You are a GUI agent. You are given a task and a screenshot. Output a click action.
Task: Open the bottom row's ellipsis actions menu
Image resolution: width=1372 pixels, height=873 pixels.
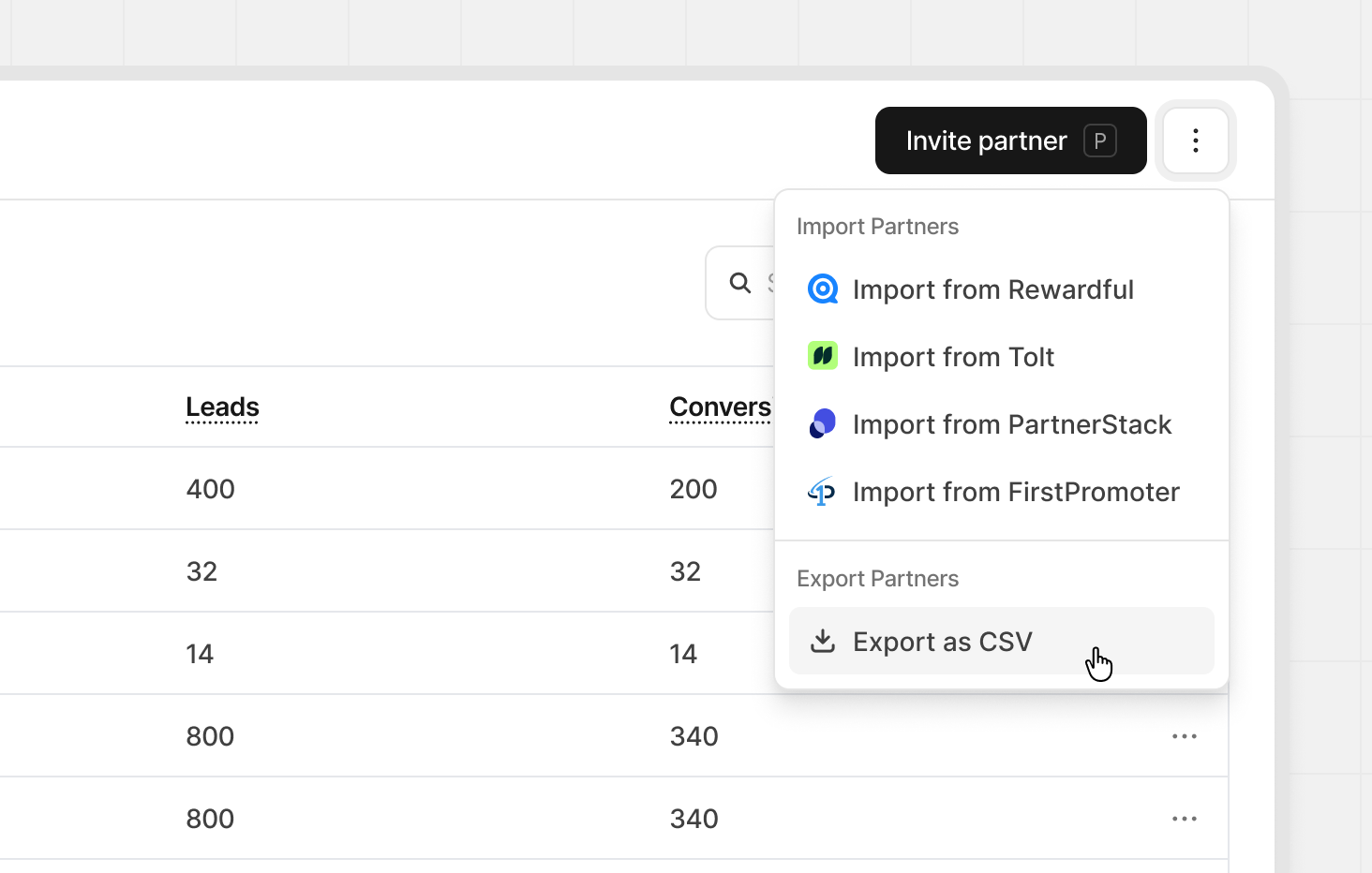(x=1184, y=818)
